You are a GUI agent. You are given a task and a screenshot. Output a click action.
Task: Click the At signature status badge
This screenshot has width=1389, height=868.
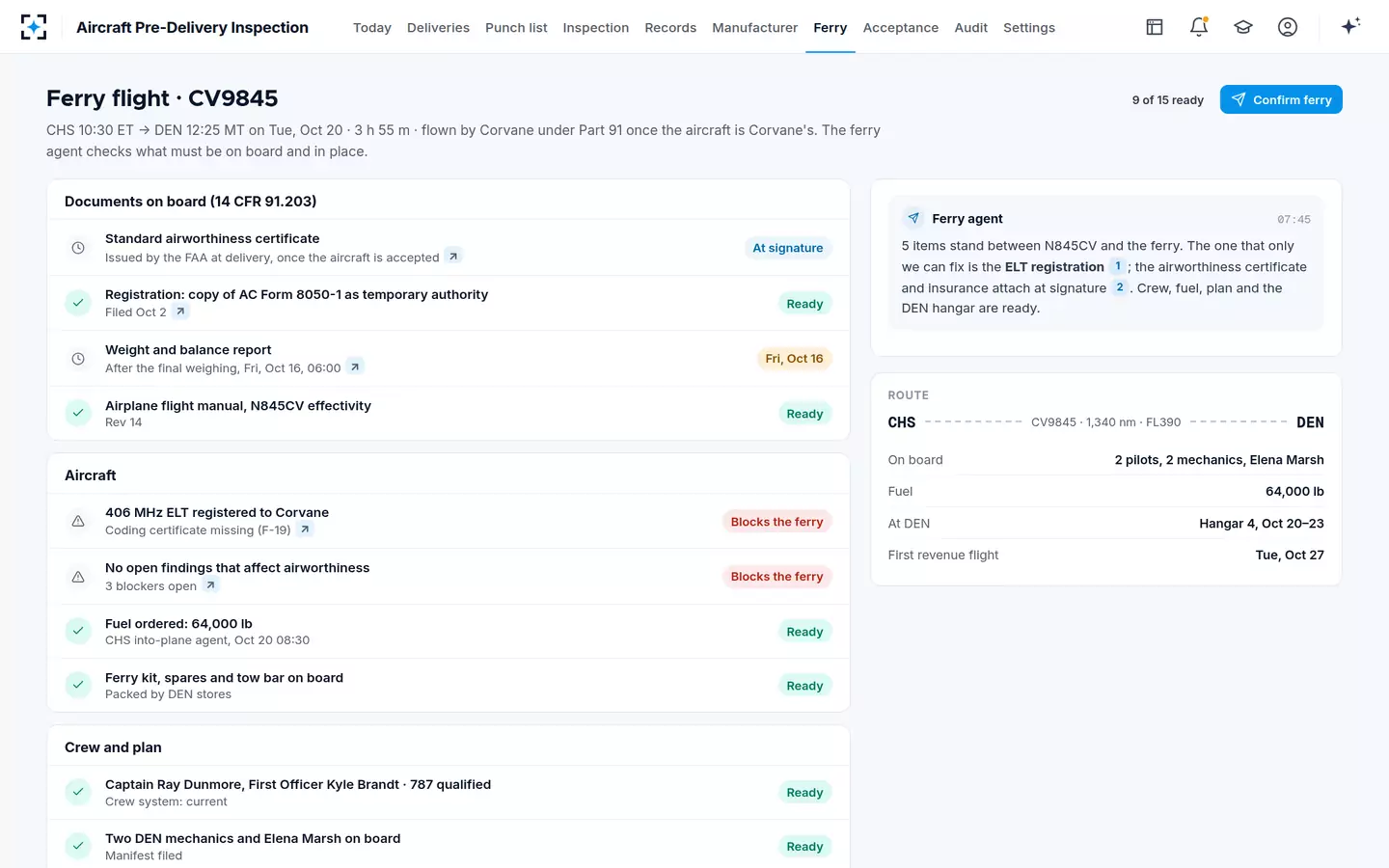(788, 248)
